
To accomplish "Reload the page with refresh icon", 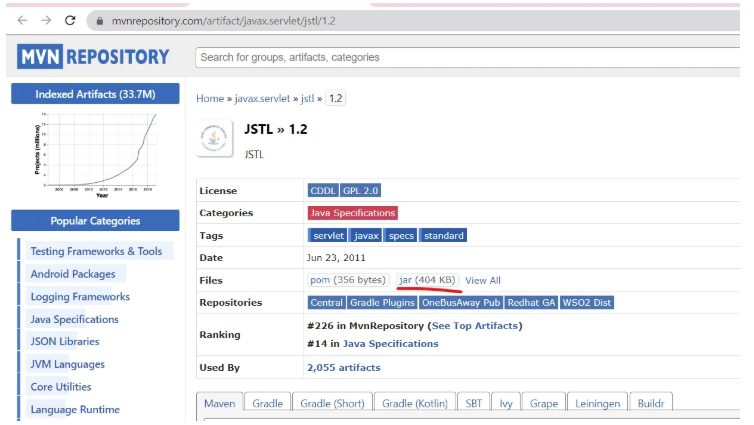I will tap(70, 21).
